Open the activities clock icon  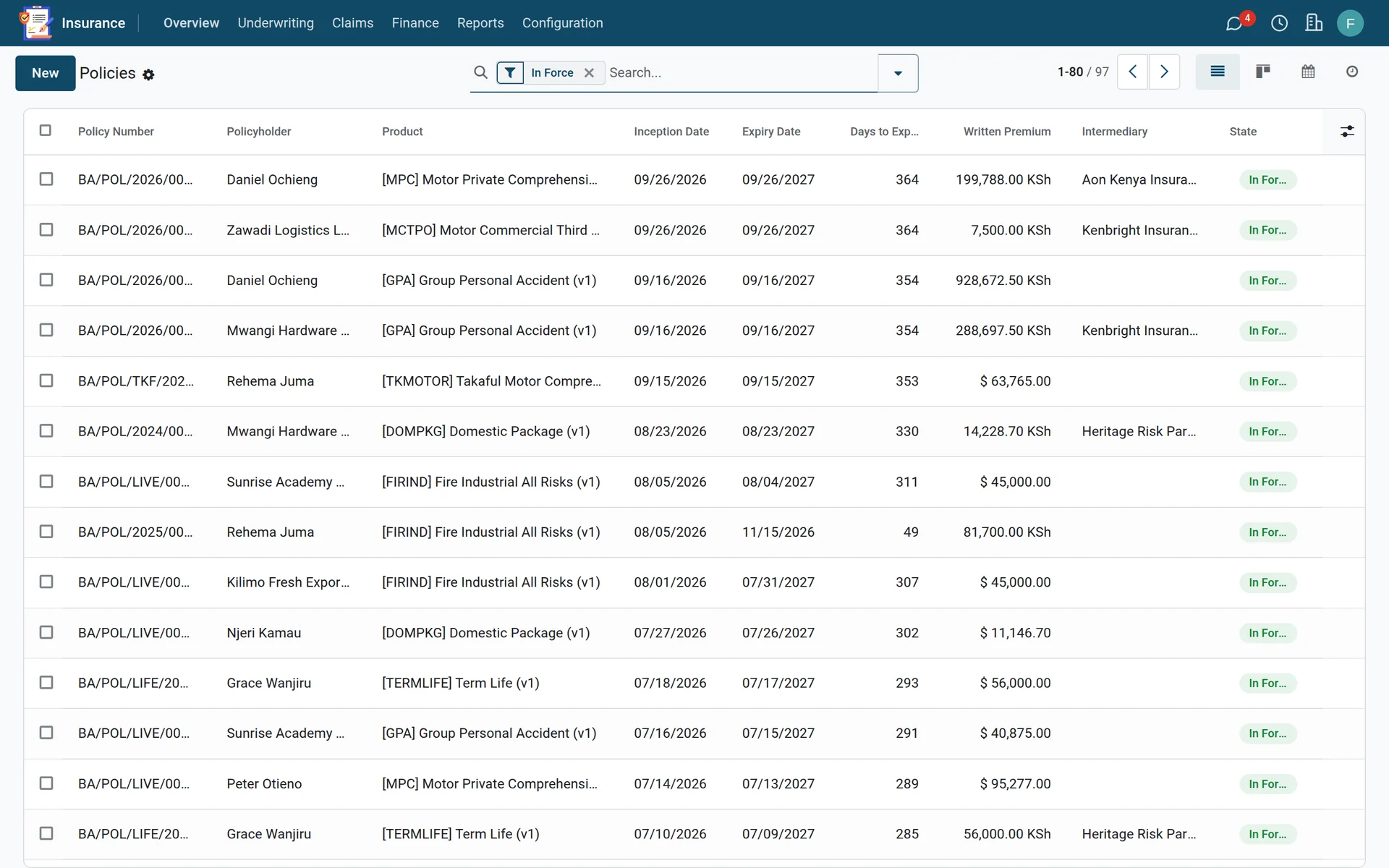pyautogui.click(x=1279, y=23)
